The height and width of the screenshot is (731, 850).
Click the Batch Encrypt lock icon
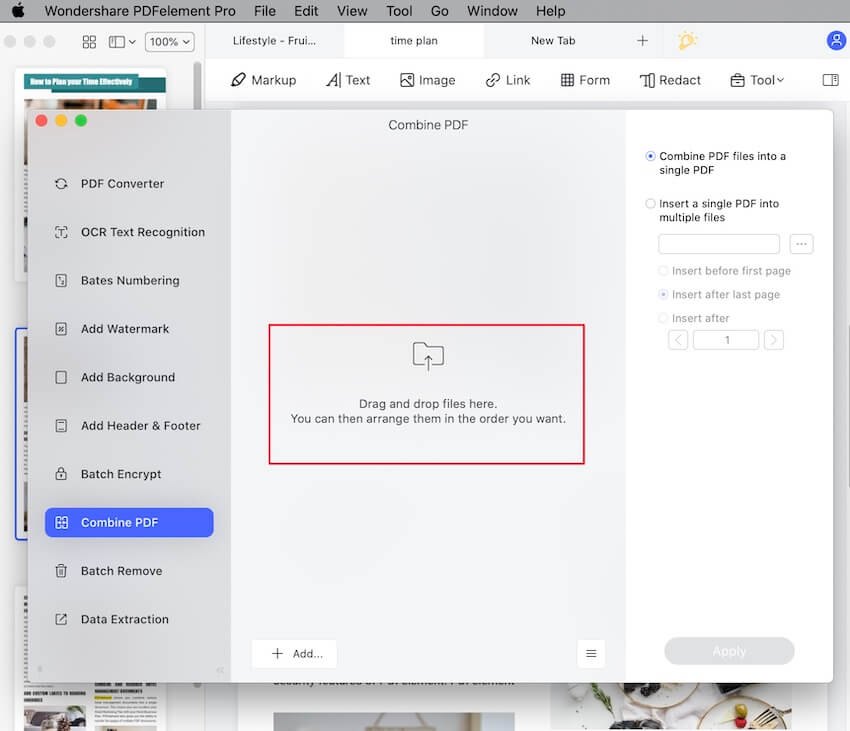[61, 474]
